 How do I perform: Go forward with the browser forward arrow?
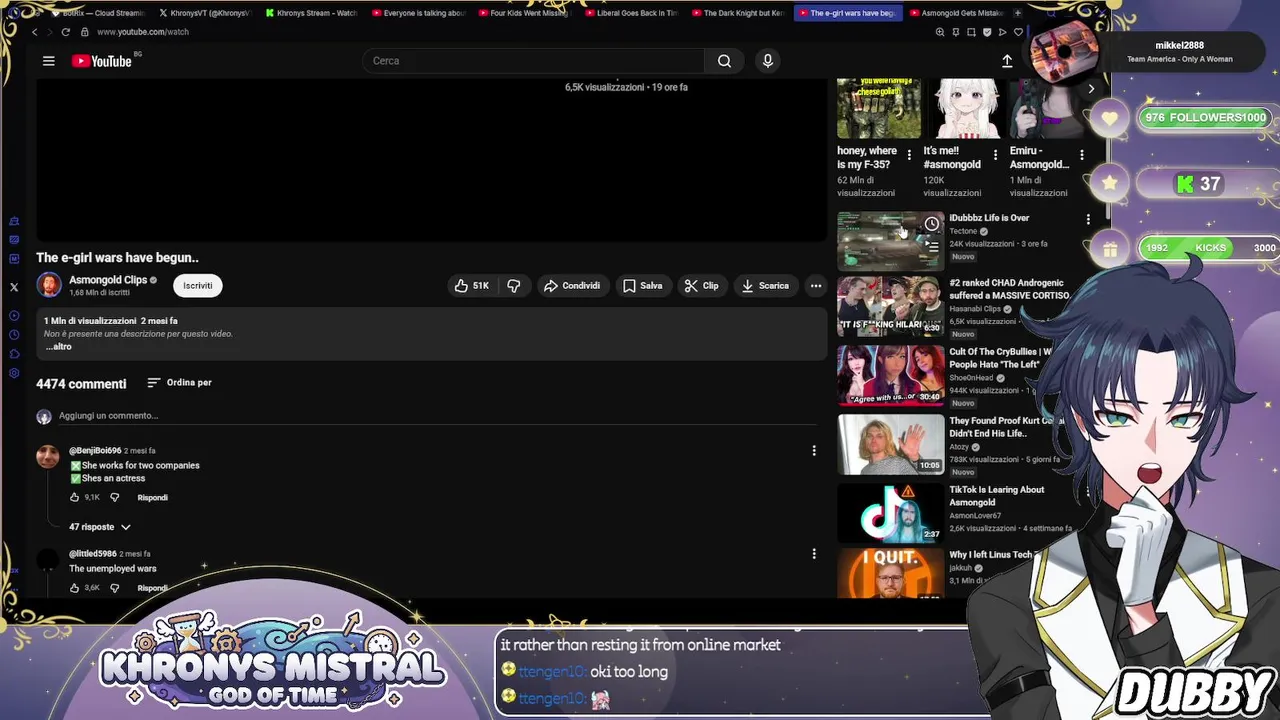coord(49,32)
